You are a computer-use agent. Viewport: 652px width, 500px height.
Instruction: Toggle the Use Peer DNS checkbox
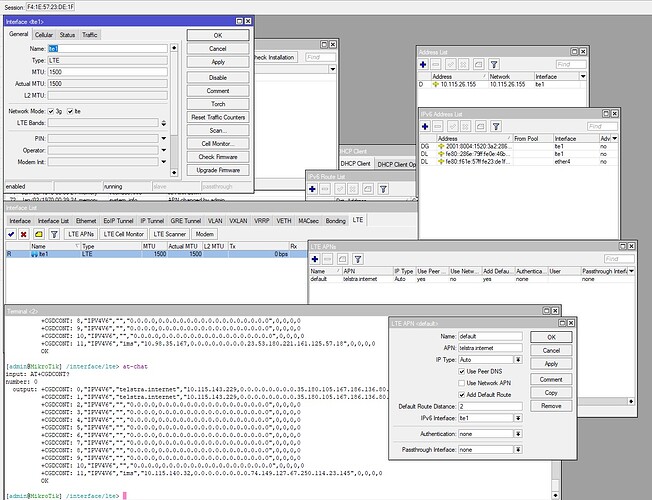462,371
